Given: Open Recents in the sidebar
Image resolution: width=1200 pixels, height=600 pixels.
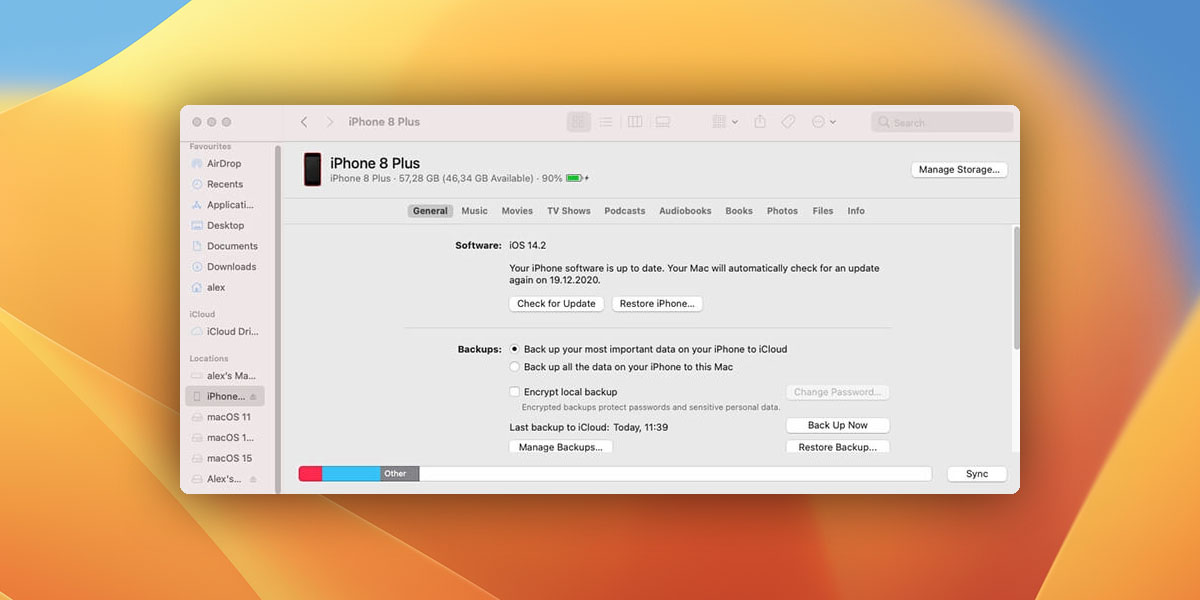Looking at the screenshot, I should point(224,184).
